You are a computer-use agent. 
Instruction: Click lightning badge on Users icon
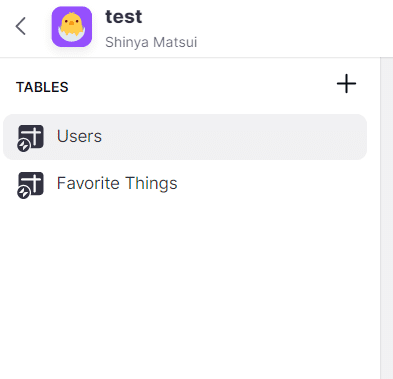[x=24, y=146]
